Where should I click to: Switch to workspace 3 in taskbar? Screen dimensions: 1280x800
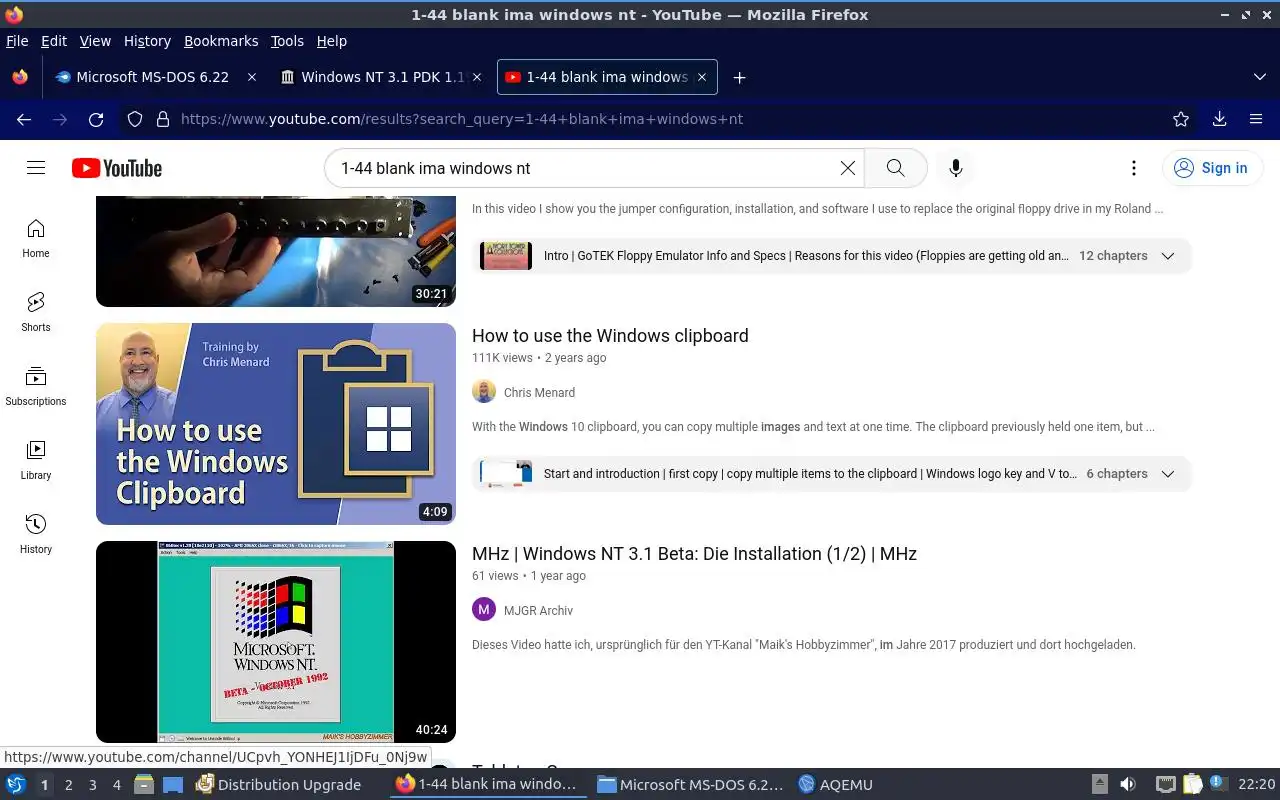[92, 785]
